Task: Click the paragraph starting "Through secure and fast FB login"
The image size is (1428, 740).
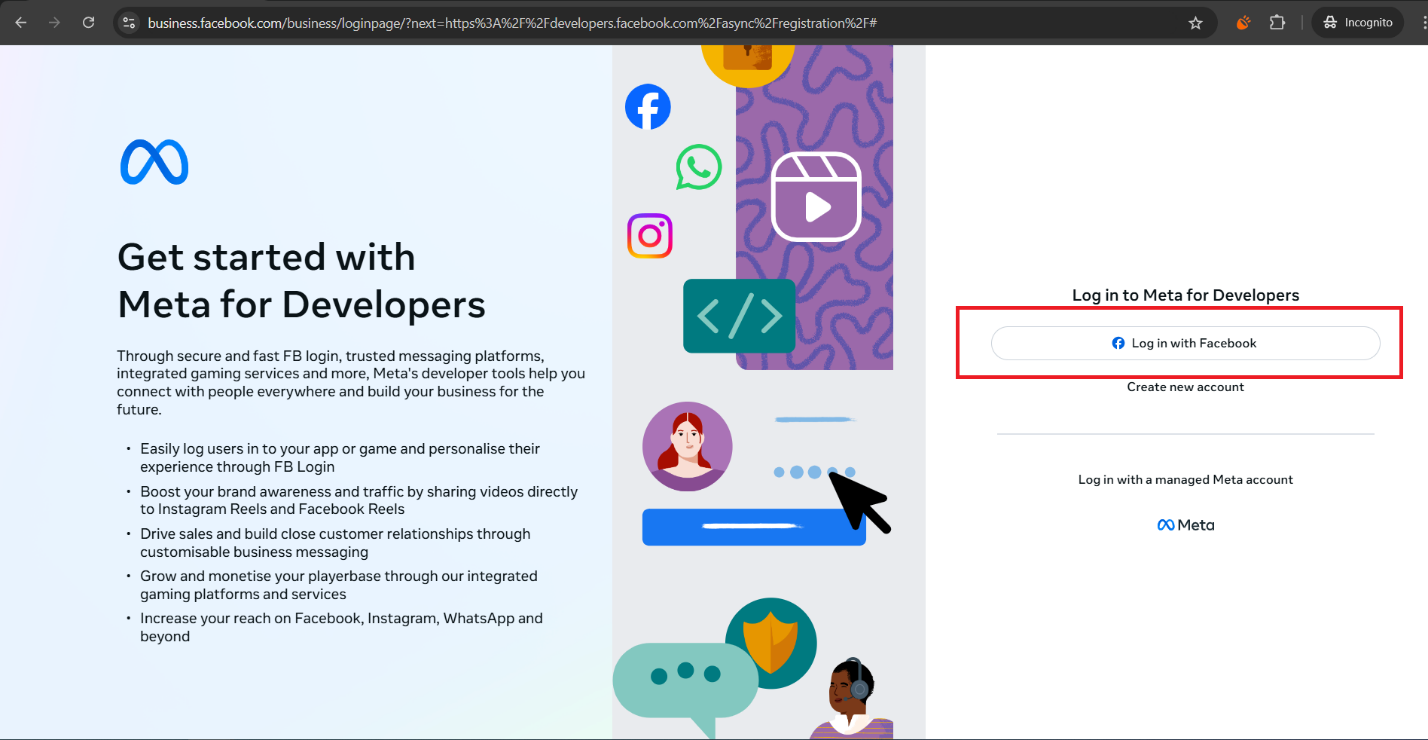Action: coord(351,383)
